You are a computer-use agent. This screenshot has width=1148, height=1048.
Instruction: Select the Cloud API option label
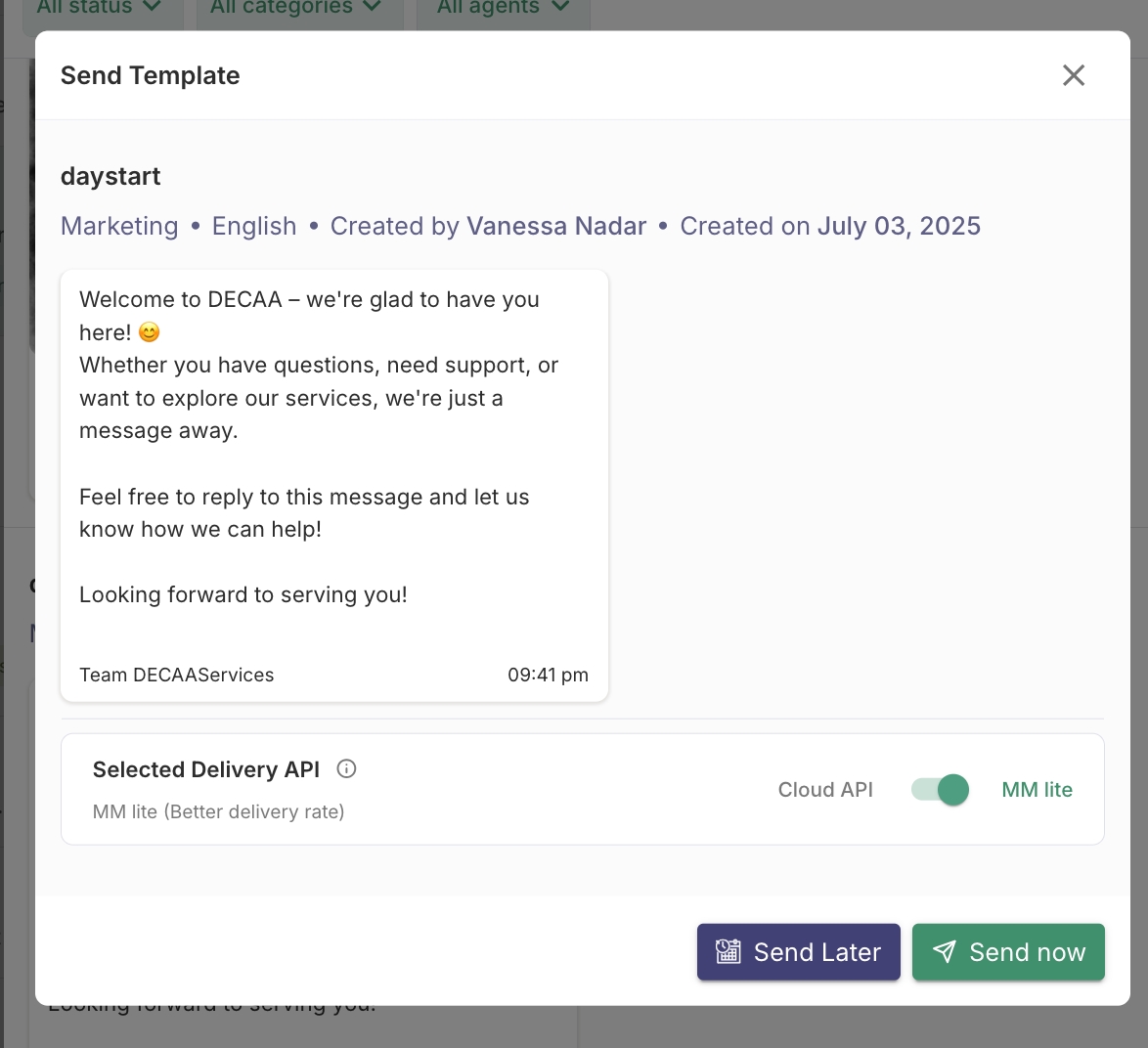[825, 790]
